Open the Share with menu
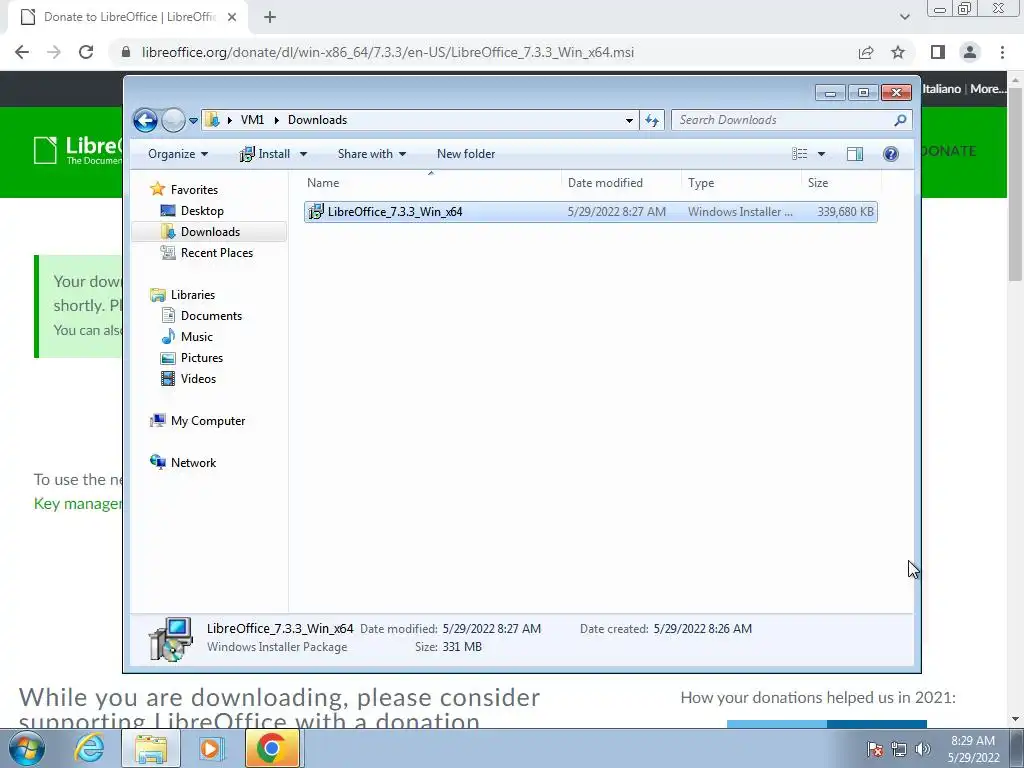 point(372,154)
